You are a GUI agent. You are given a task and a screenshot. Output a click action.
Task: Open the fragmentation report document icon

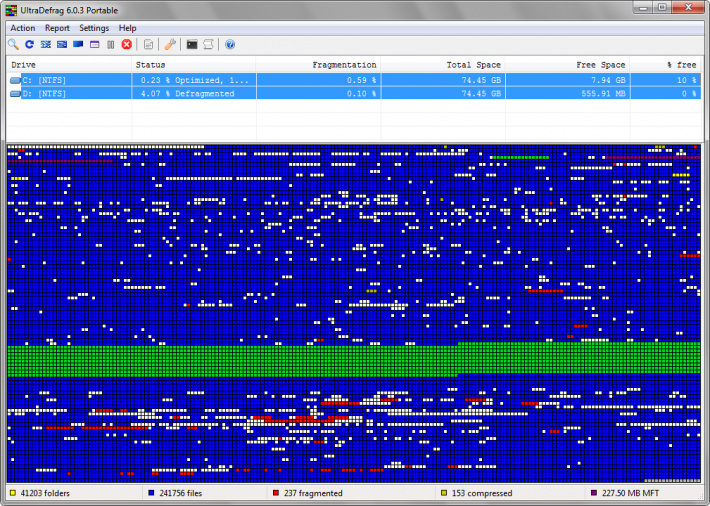pyautogui.click(x=148, y=44)
